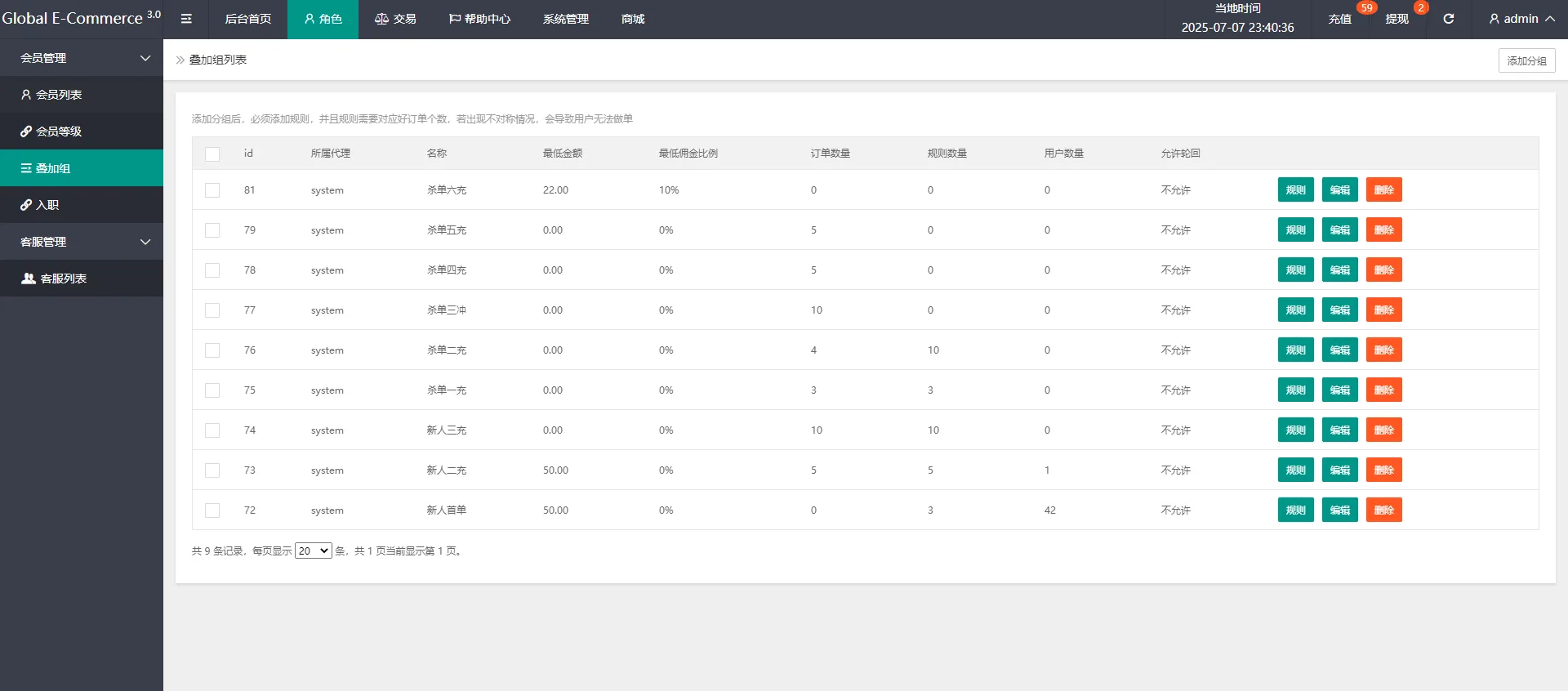Click 规则 button for 新人二充 row
The image size is (1568, 691).
[x=1295, y=470]
